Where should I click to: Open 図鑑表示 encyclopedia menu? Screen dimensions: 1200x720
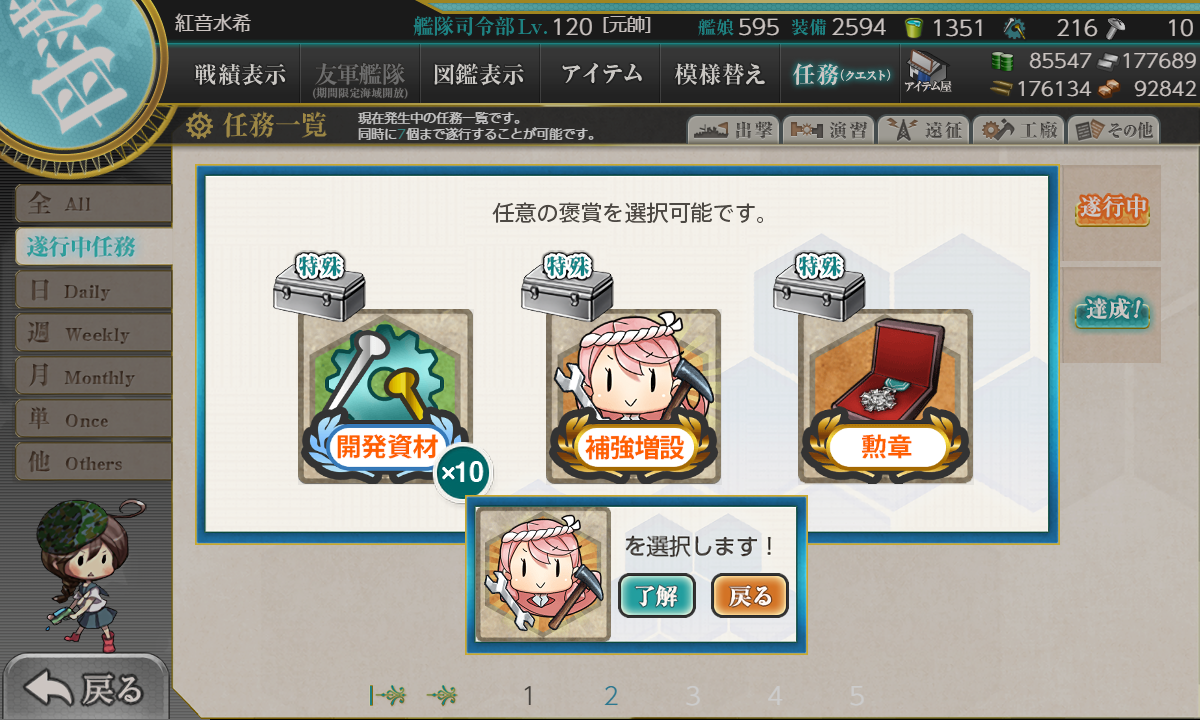(x=479, y=74)
